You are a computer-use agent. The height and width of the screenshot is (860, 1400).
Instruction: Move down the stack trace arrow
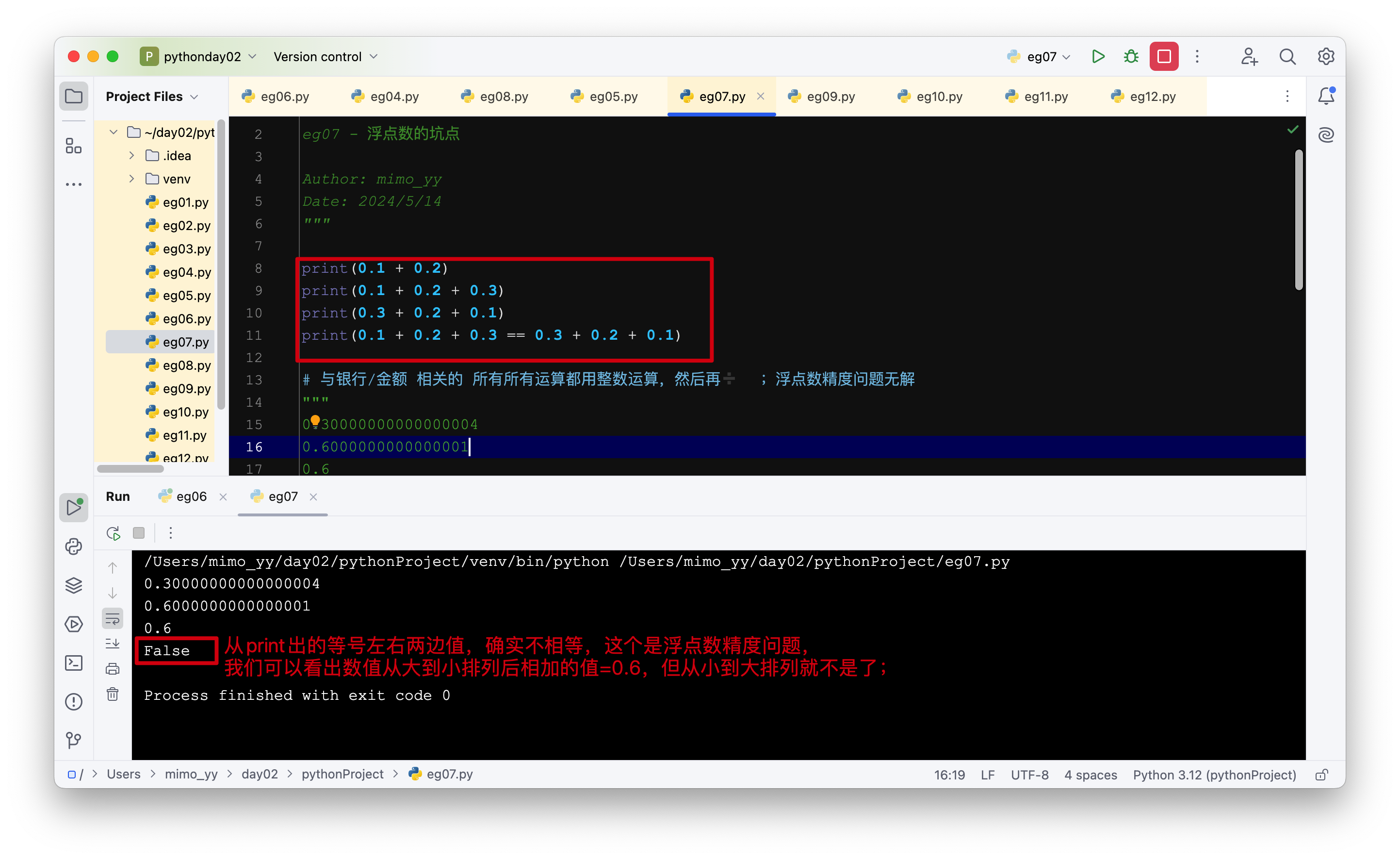click(x=113, y=593)
